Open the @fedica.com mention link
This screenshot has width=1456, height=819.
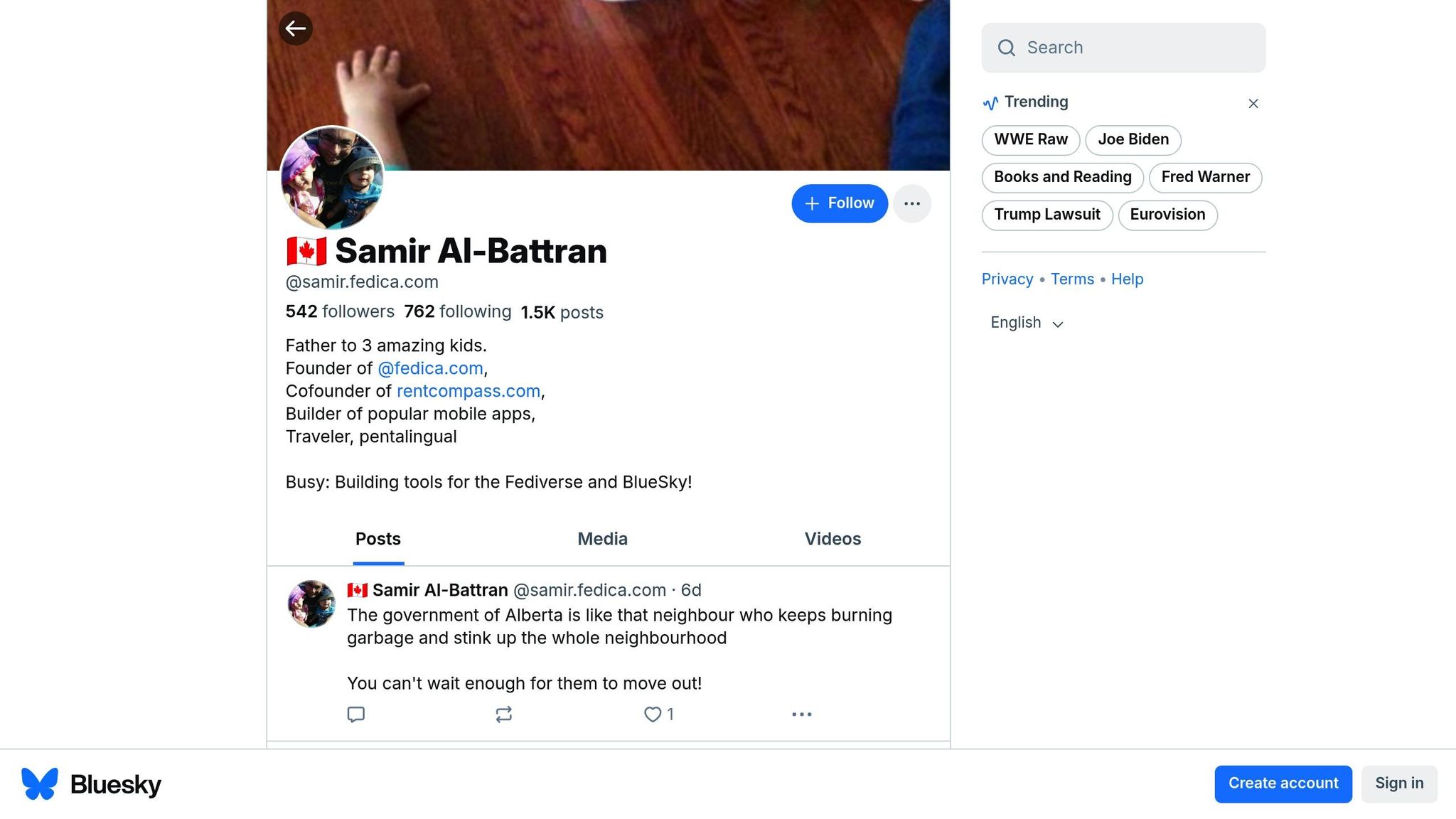[430, 368]
